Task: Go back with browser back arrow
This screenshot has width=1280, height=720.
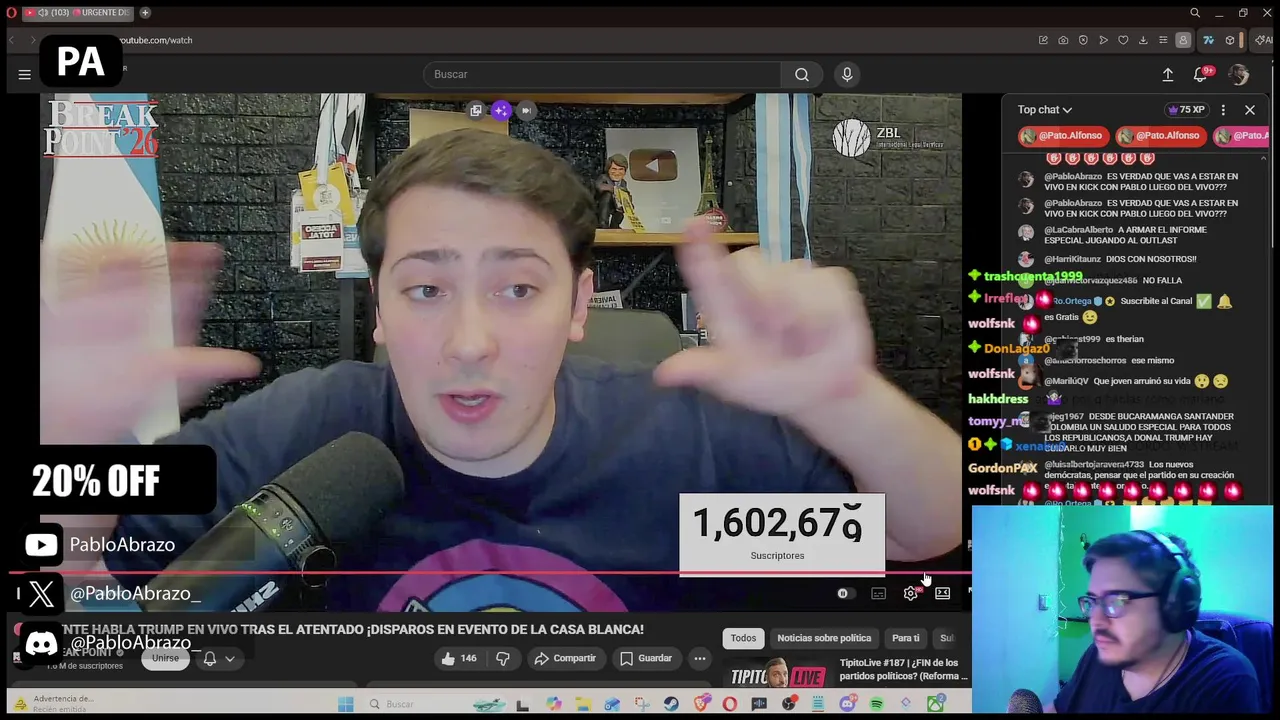Action: coord(12,40)
